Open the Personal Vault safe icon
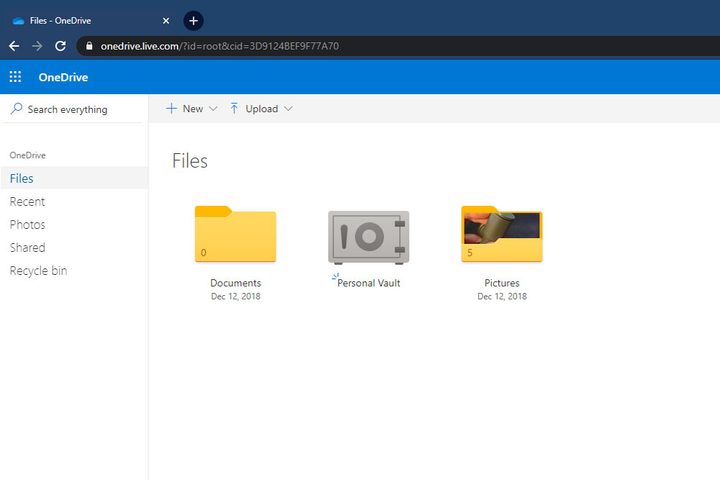This screenshot has width=720, height=480. 369,237
